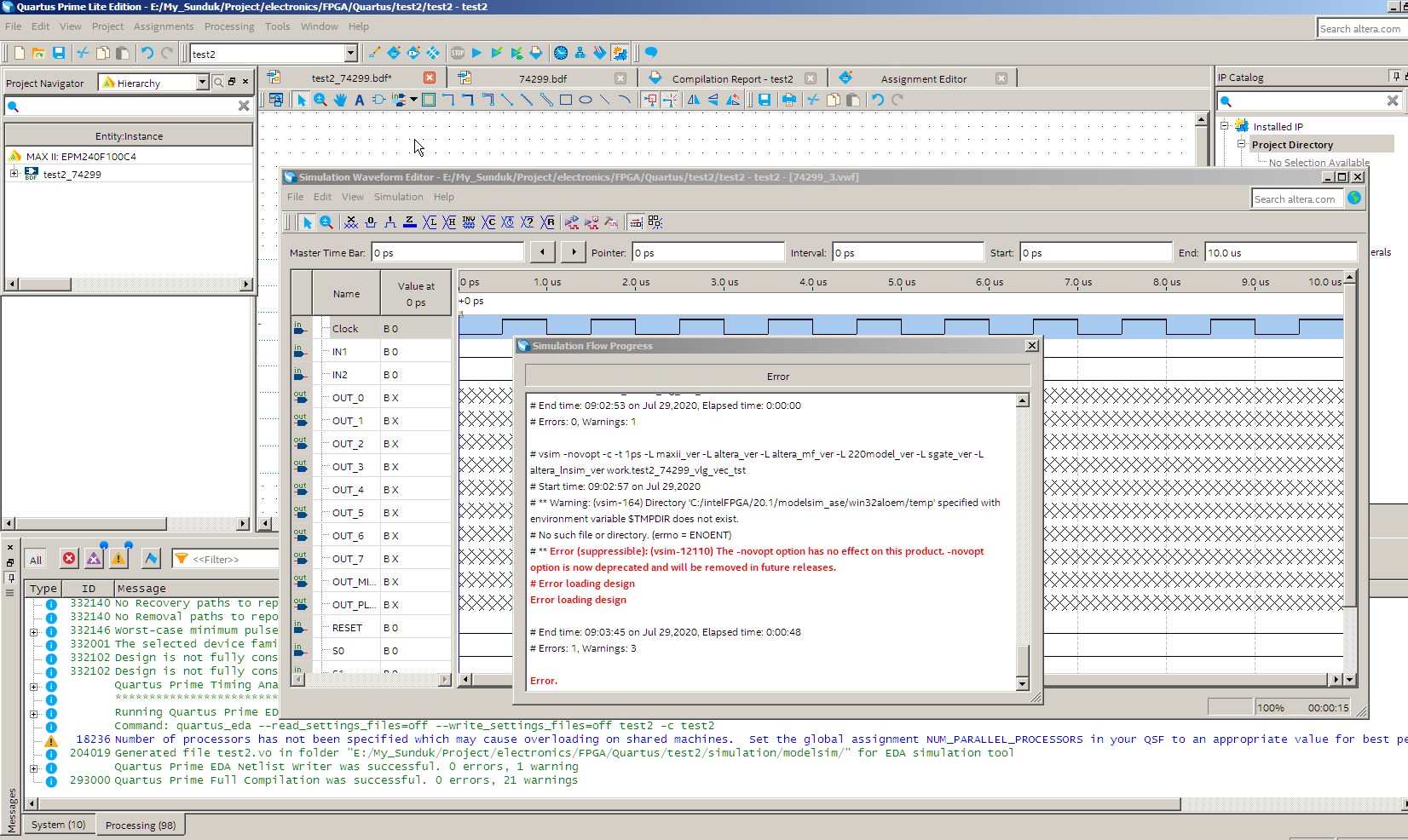The image size is (1408, 840).
Task: Click the Force High Impedance Z icon
Action: [410, 222]
